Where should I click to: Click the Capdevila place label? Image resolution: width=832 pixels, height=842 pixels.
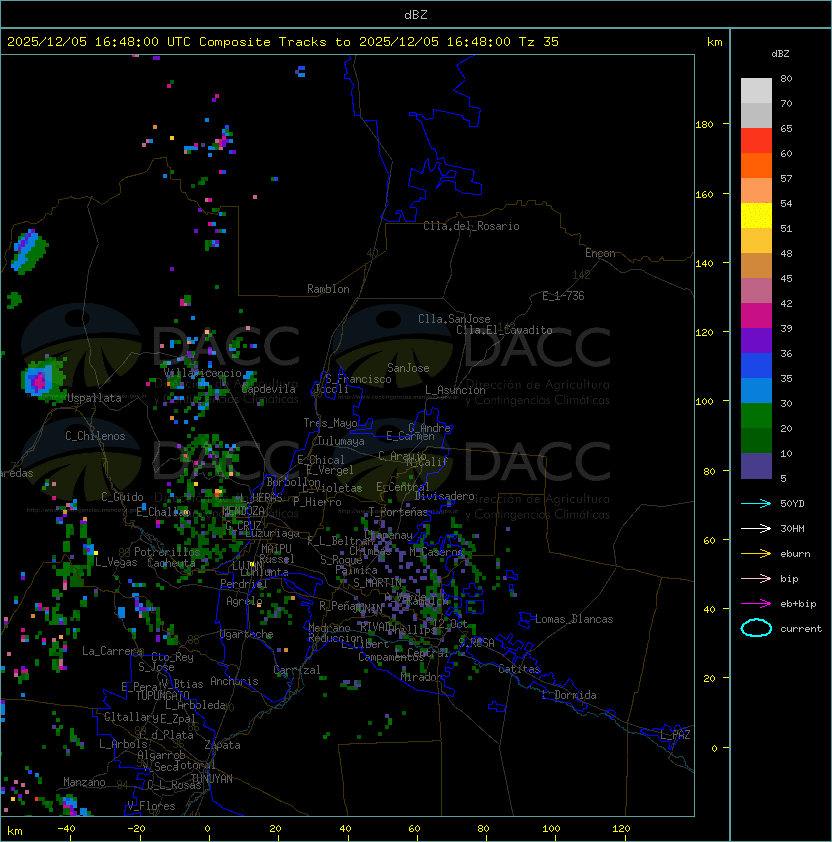click(269, 389)
